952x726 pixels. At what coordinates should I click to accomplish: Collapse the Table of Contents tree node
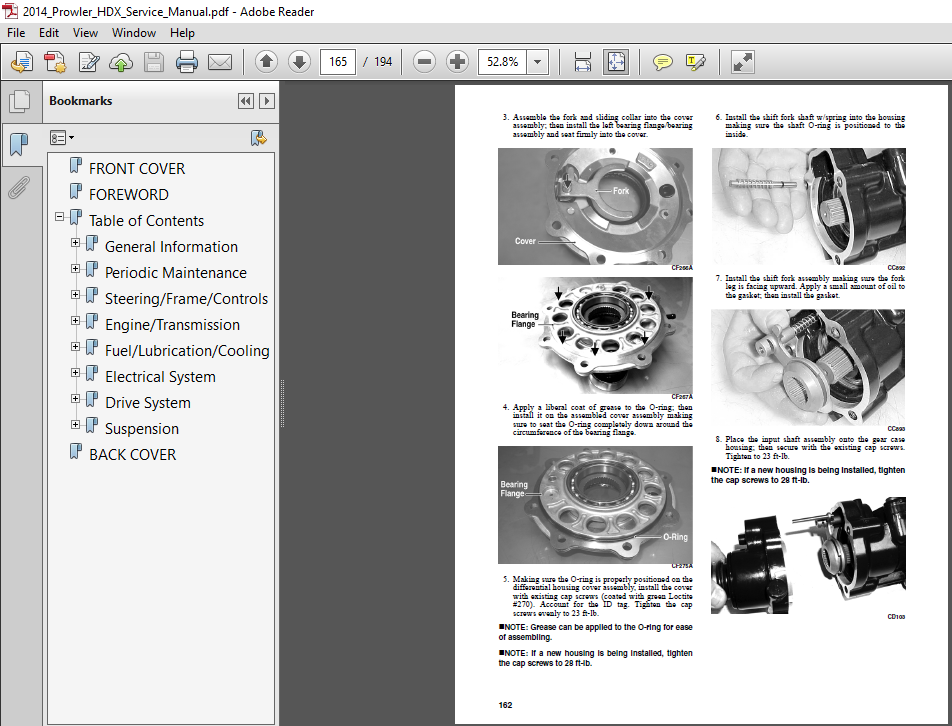pyautogui.click(x=59, y=216)
